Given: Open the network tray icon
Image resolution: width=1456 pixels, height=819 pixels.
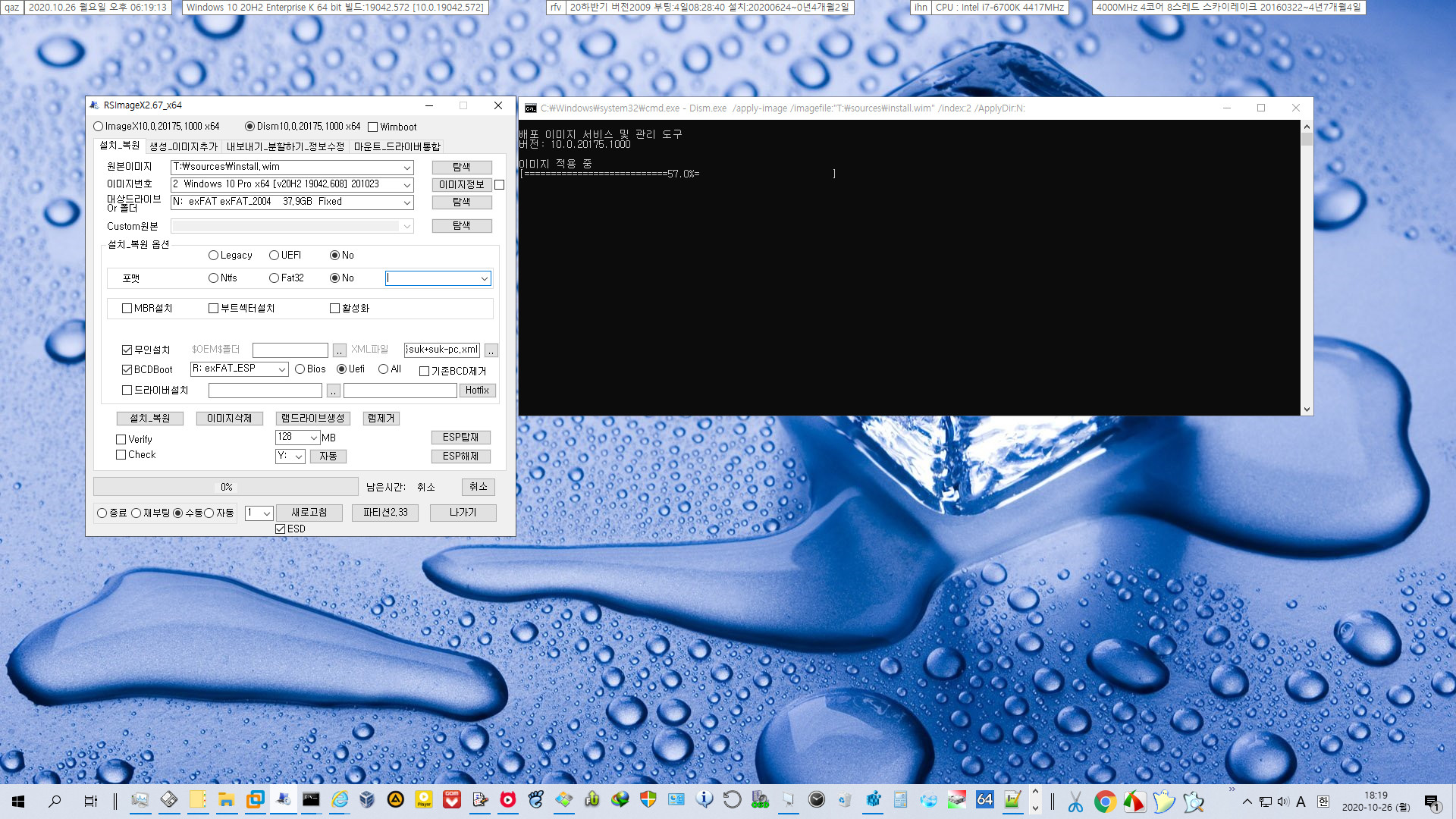Looking at the screenshot, I should (1265, 802).
